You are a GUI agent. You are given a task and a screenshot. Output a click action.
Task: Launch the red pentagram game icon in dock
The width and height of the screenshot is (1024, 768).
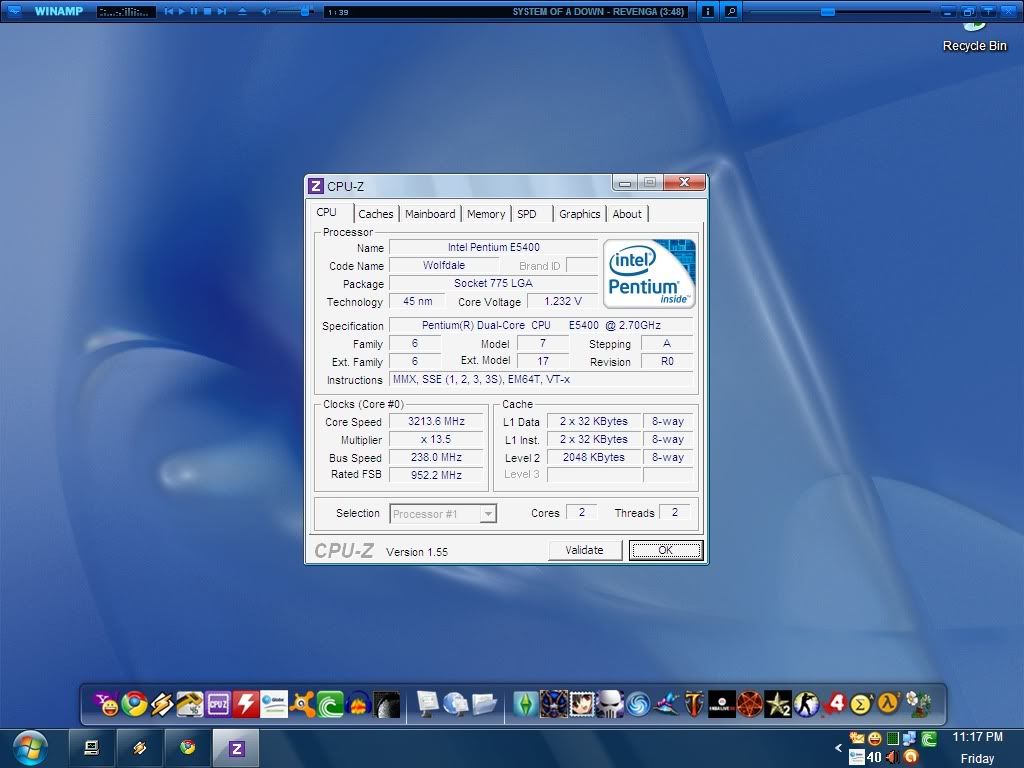pos(750,704)
